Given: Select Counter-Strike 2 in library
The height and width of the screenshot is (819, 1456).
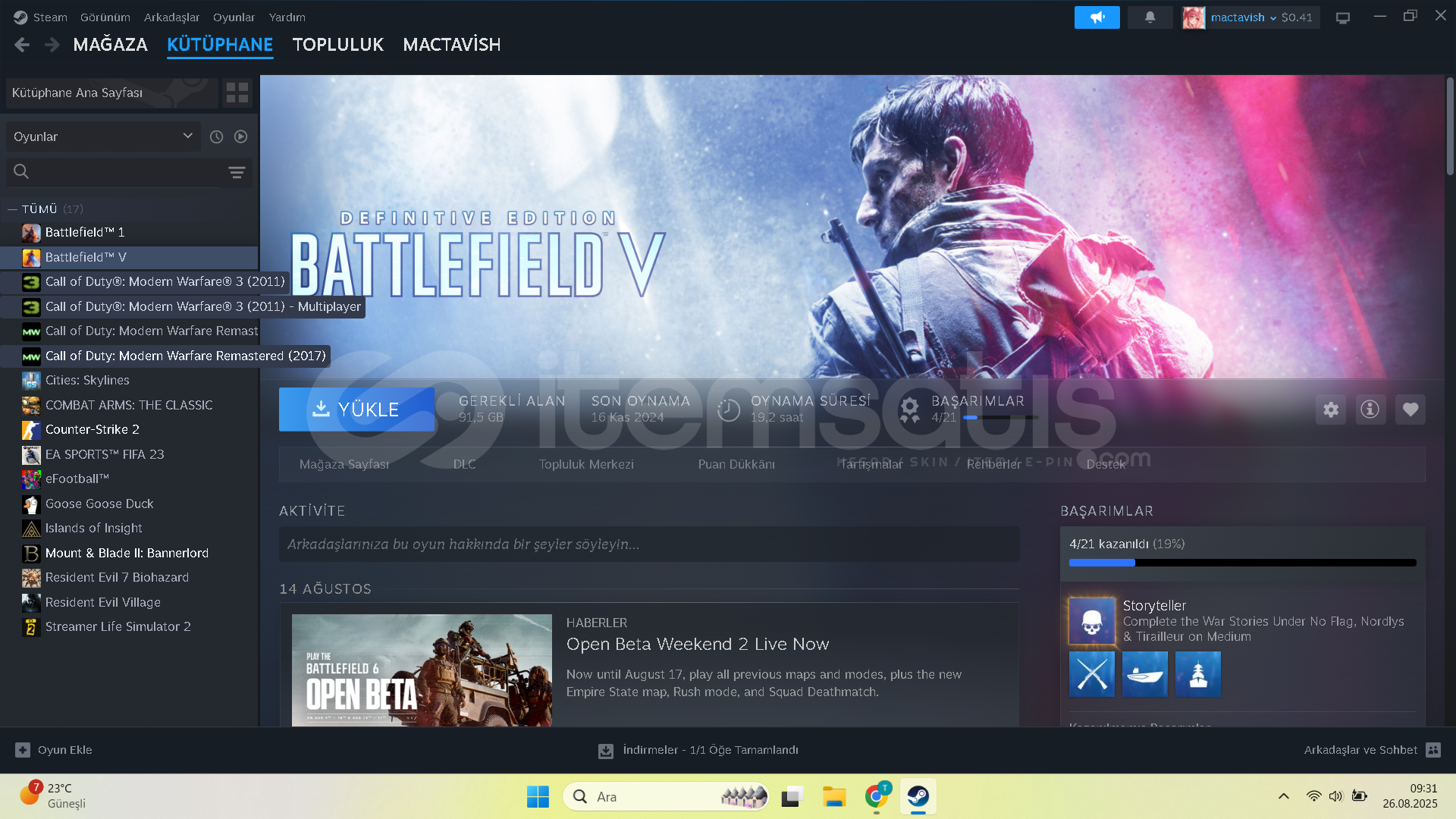Looking at the screenshot, I should [x=129, y=429].
